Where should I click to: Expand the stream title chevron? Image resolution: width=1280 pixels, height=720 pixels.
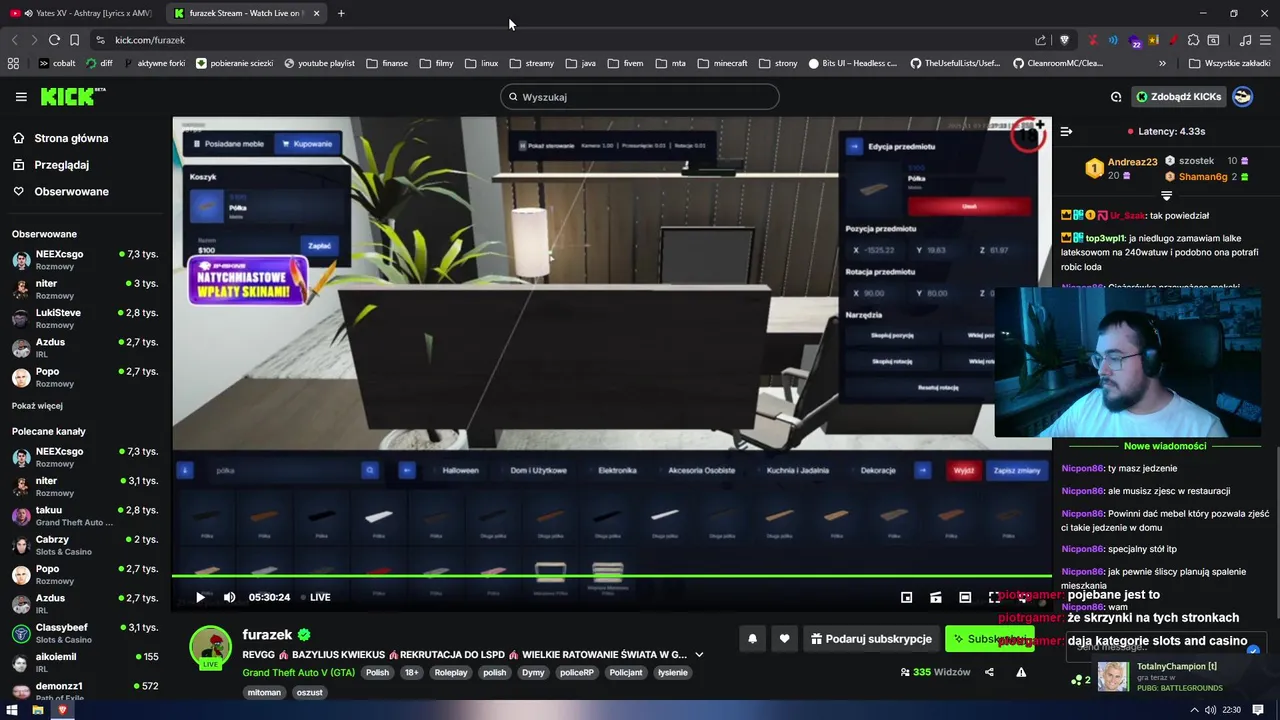click(x=699, y=655)
